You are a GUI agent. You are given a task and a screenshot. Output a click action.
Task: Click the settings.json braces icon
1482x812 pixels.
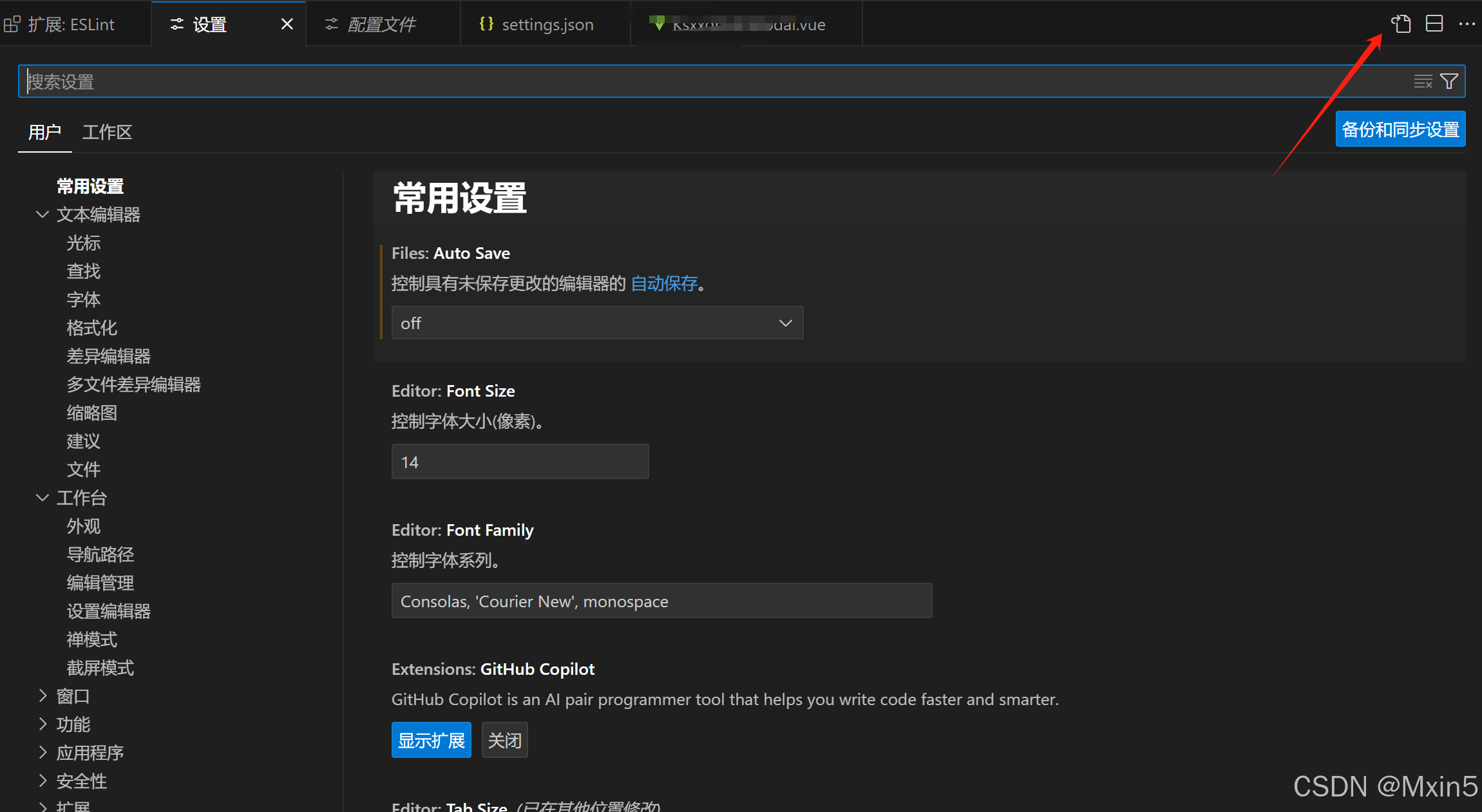click(486, 24)
